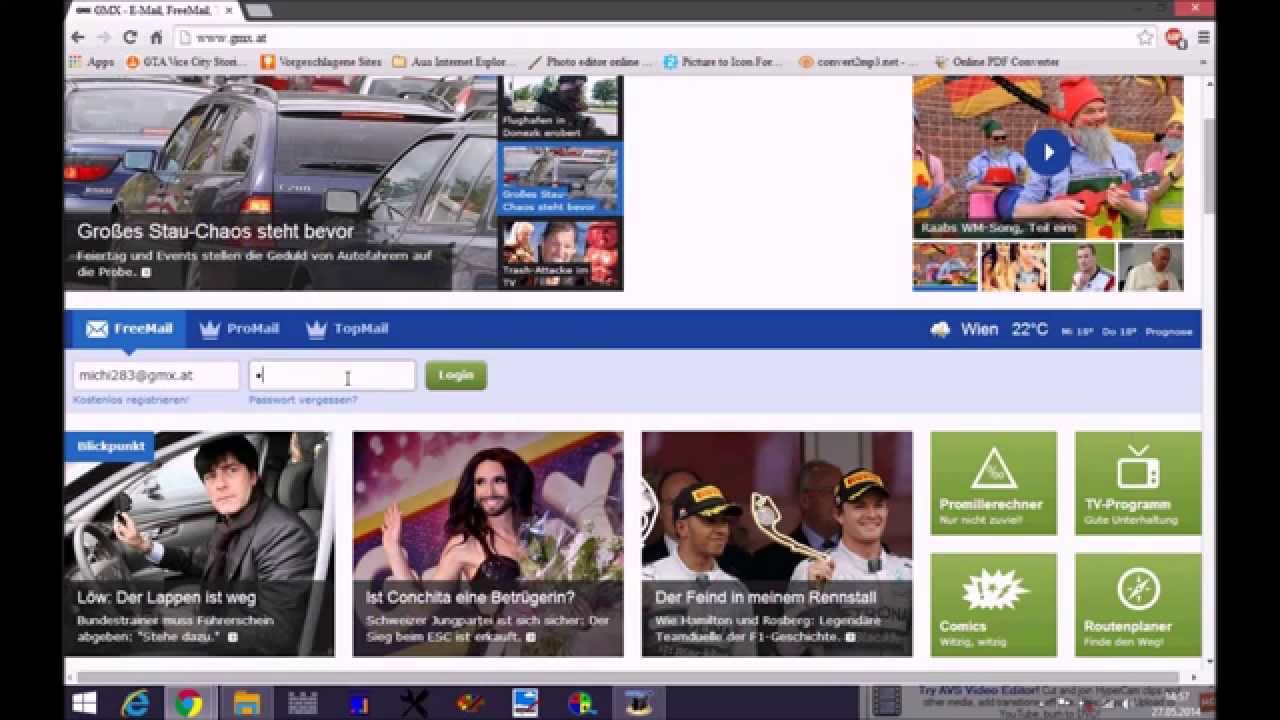Open Trash-Attacke im TV thumbnail
1280x720 pixels.
point(560,254)
